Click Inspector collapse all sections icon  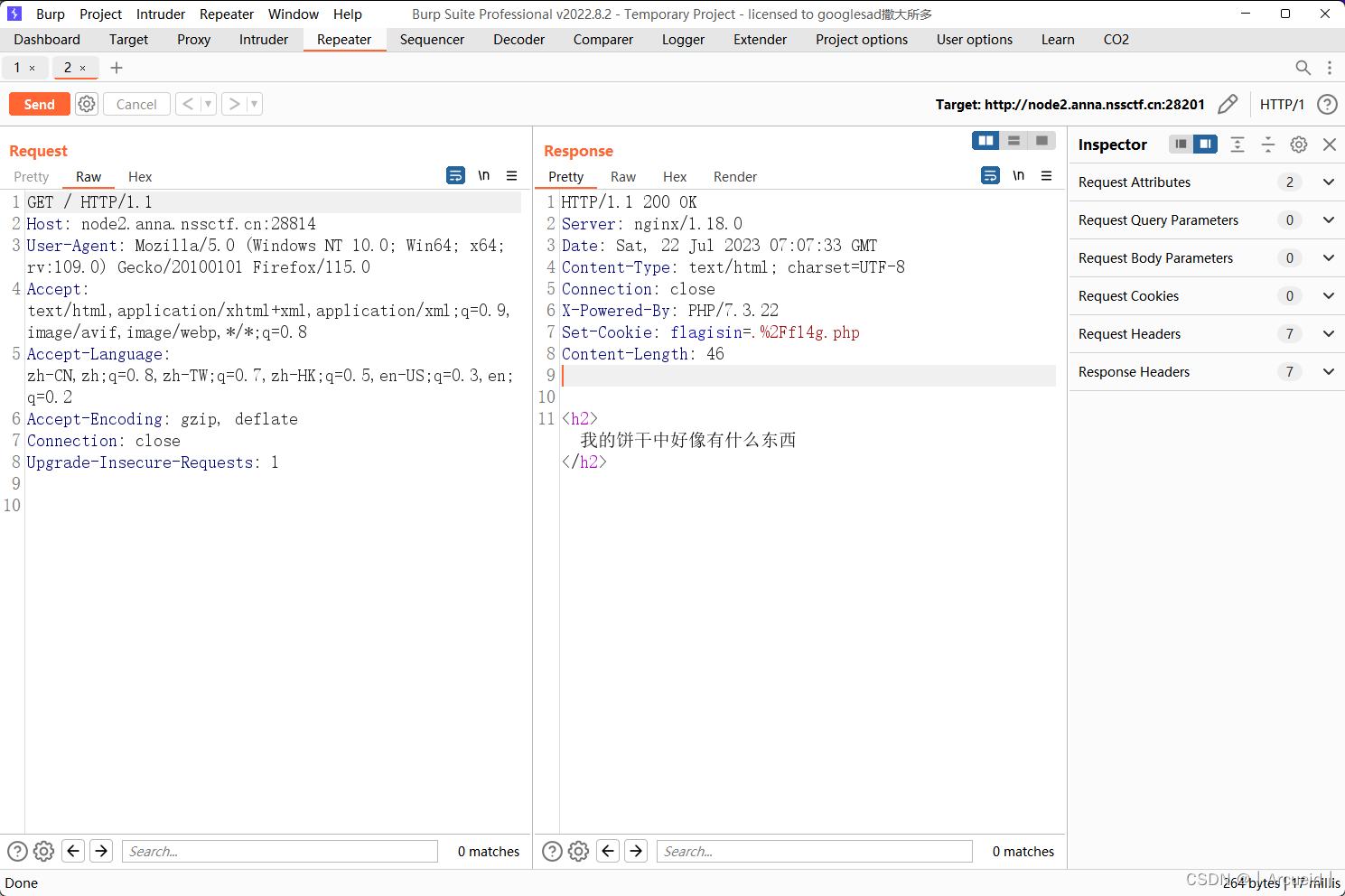point(1268,145)
